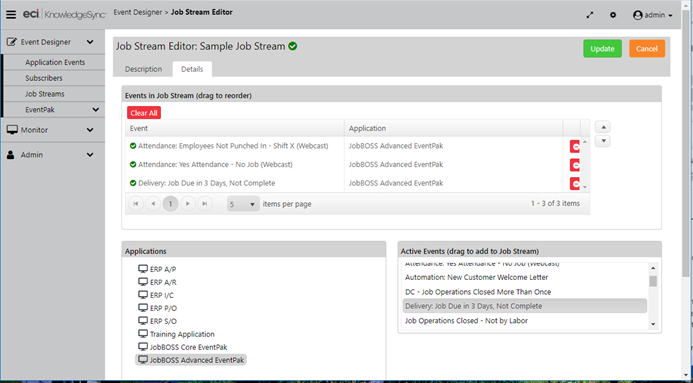Image resolution: width=693 pixels, height=383 pixels.
Task: Move selected event down with arrow button
Action: [603, 141]
